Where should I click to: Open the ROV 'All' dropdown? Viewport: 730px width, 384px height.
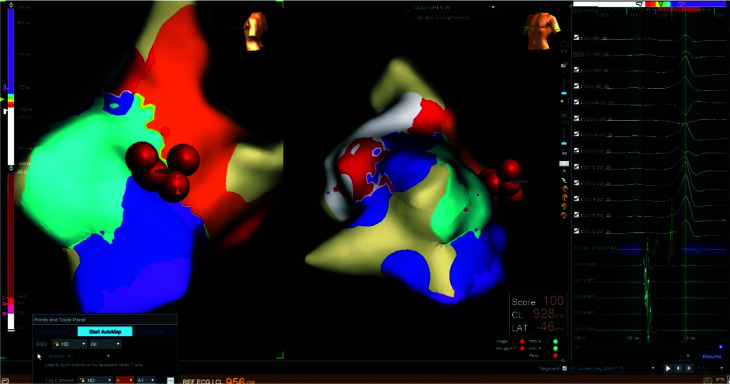105,344
